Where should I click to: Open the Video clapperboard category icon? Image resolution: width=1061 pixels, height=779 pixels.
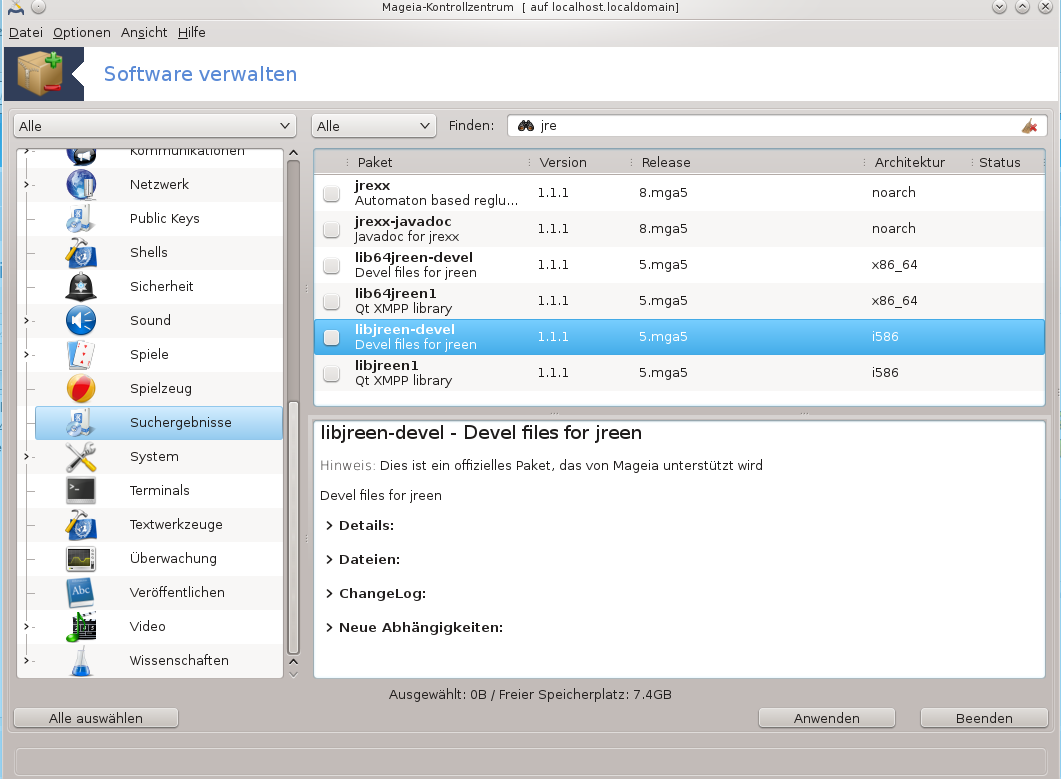81,627
